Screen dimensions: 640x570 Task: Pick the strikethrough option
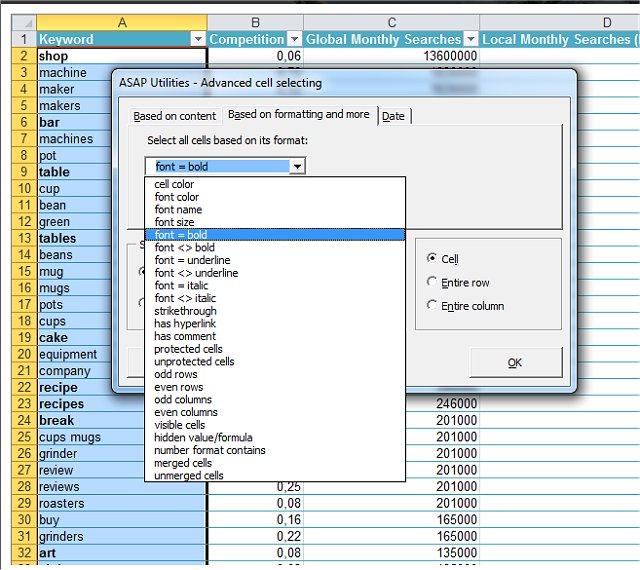[185, 311]
